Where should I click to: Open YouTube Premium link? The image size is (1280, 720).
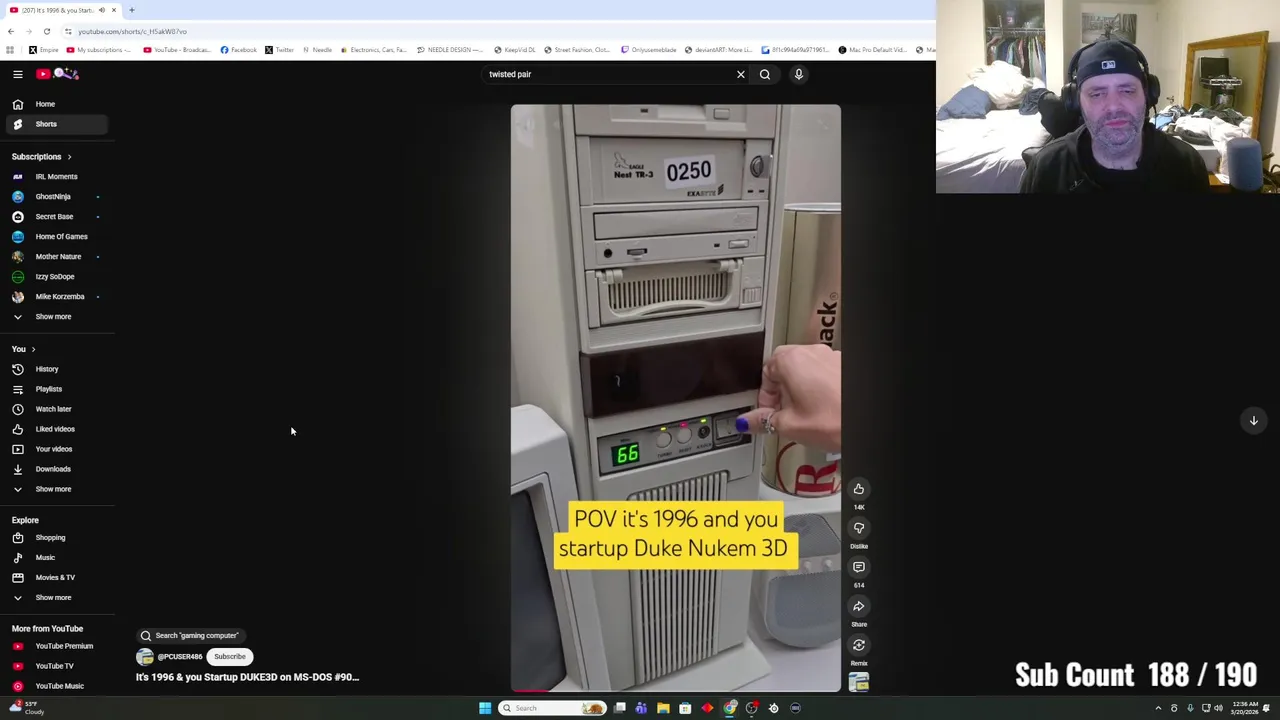click(x=57, y=646)
